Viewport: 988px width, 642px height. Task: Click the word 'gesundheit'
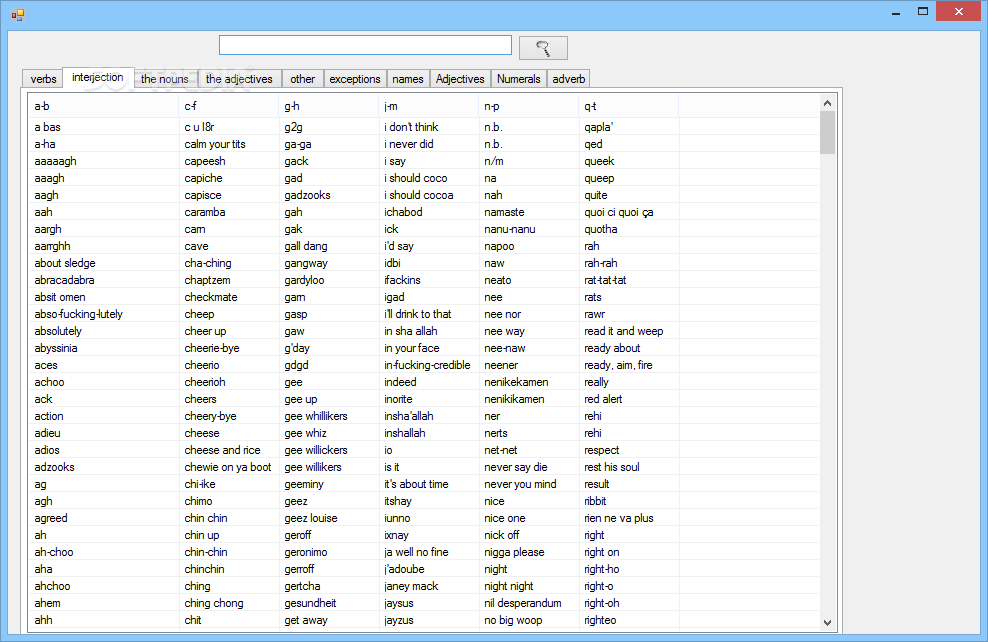(310, 603)
